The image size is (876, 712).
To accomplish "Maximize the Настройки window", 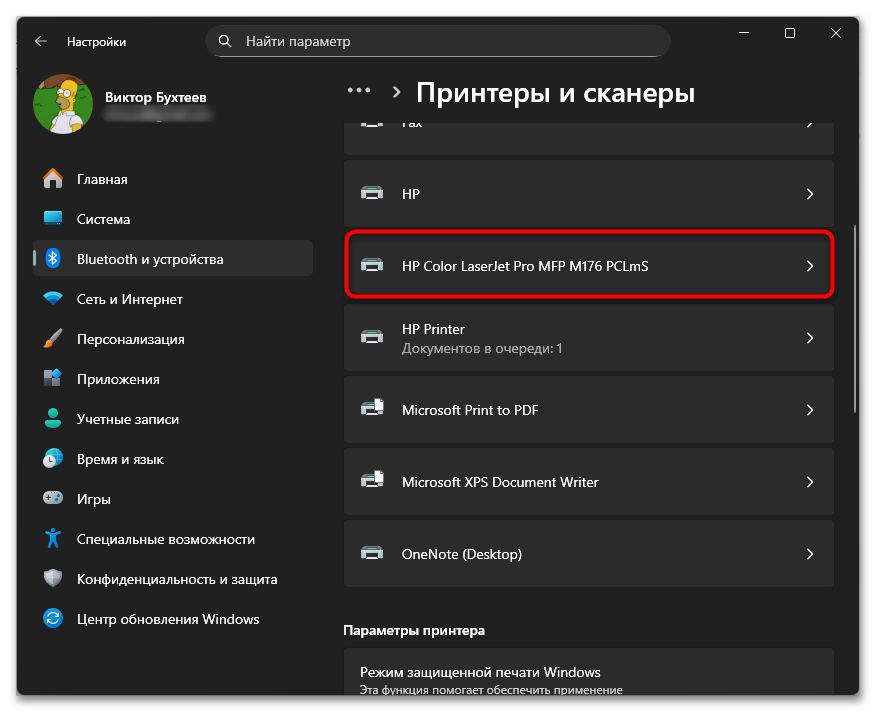I will point(789,34).
